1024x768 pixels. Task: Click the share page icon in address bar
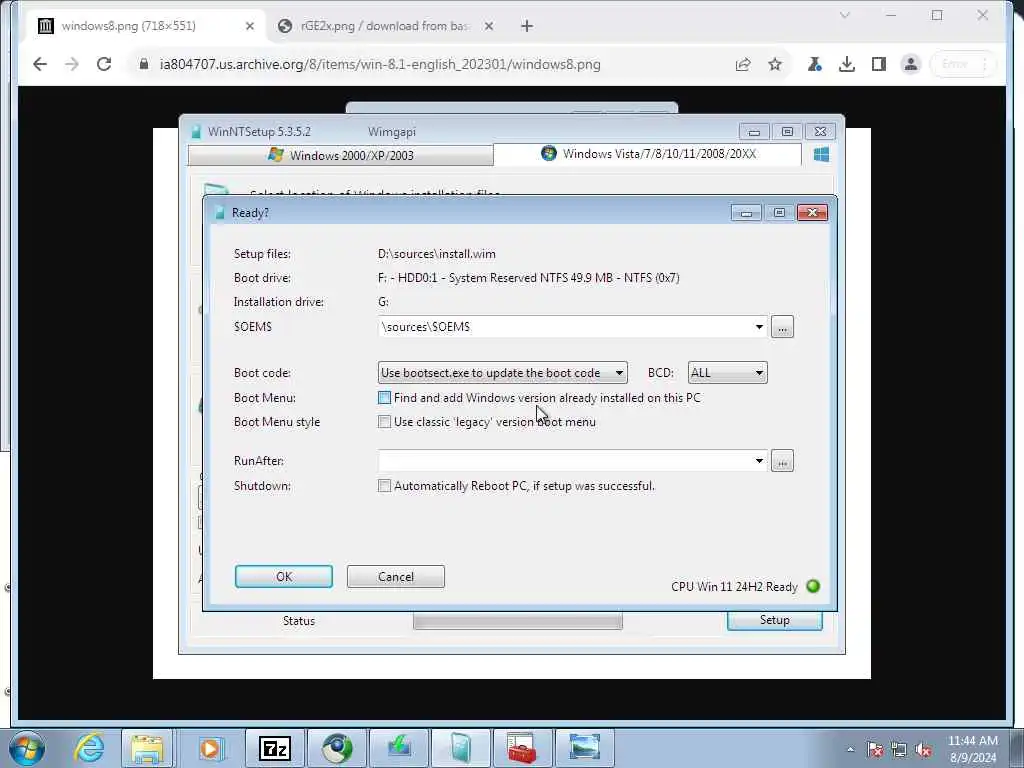coord(743,64)
